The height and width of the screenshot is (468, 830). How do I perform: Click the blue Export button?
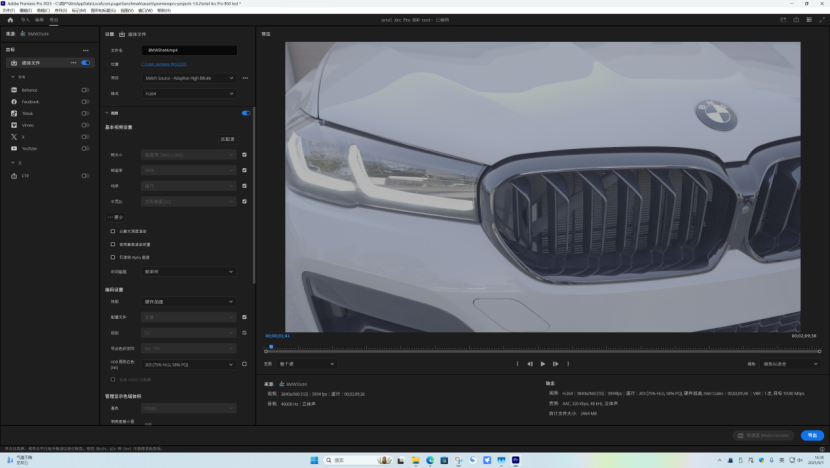(811, 435)
